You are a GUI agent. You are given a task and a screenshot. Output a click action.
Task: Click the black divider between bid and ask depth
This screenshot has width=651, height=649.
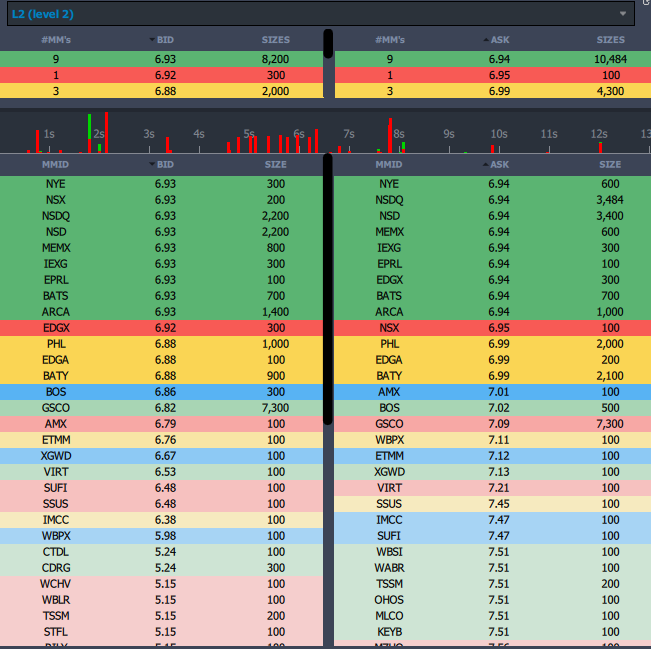click(x=328, y=400)
